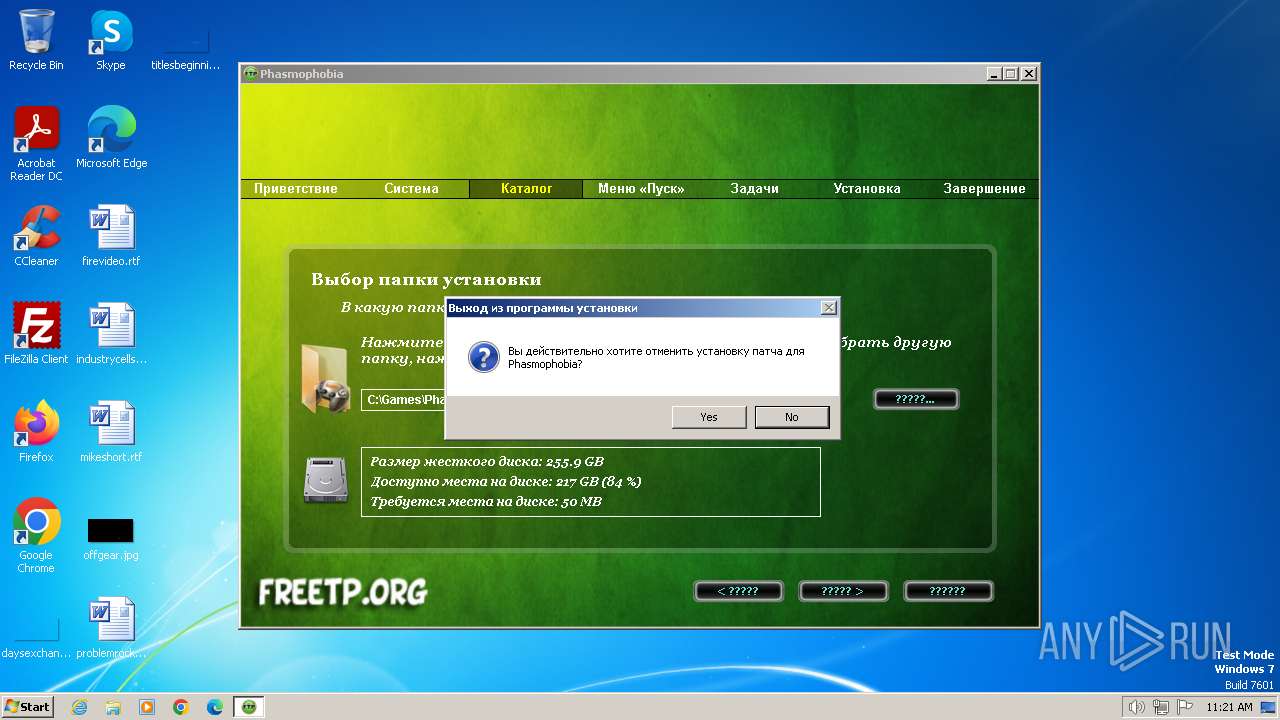Open the Windows Start menu

[x=27, y=706]
